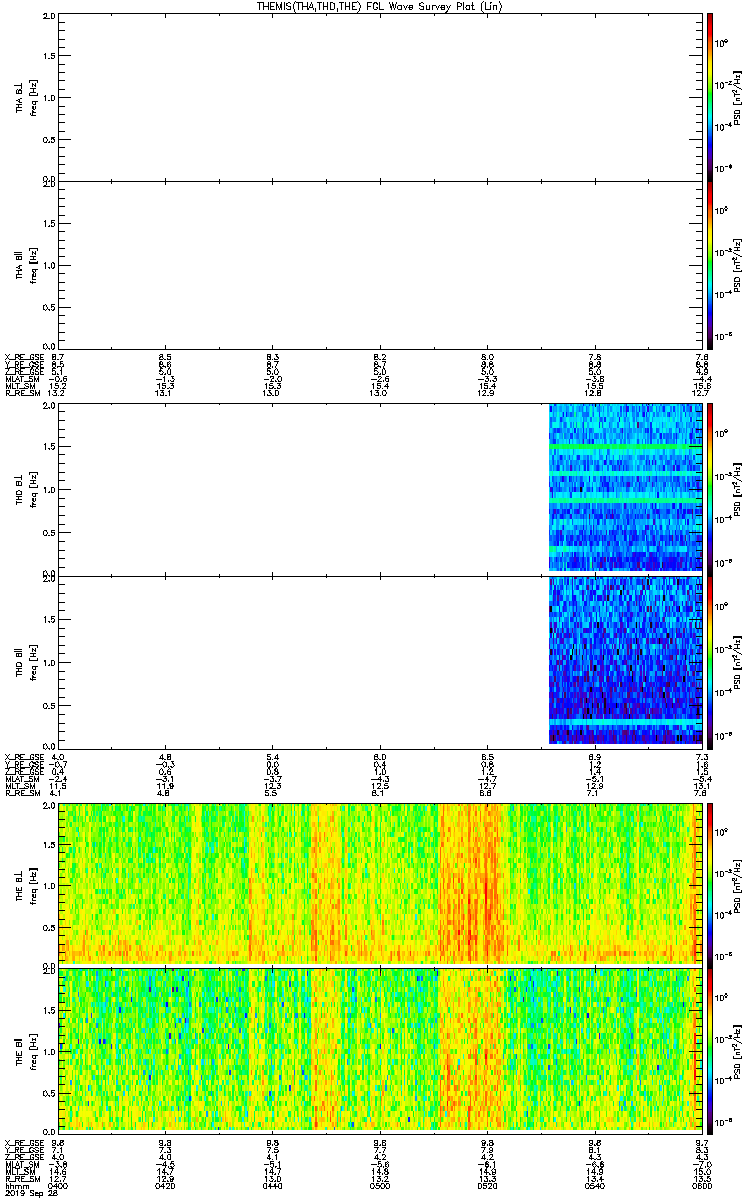750x1200 pixels.
Task: Click the 'hhmm' time format label
Action: 15,1185
